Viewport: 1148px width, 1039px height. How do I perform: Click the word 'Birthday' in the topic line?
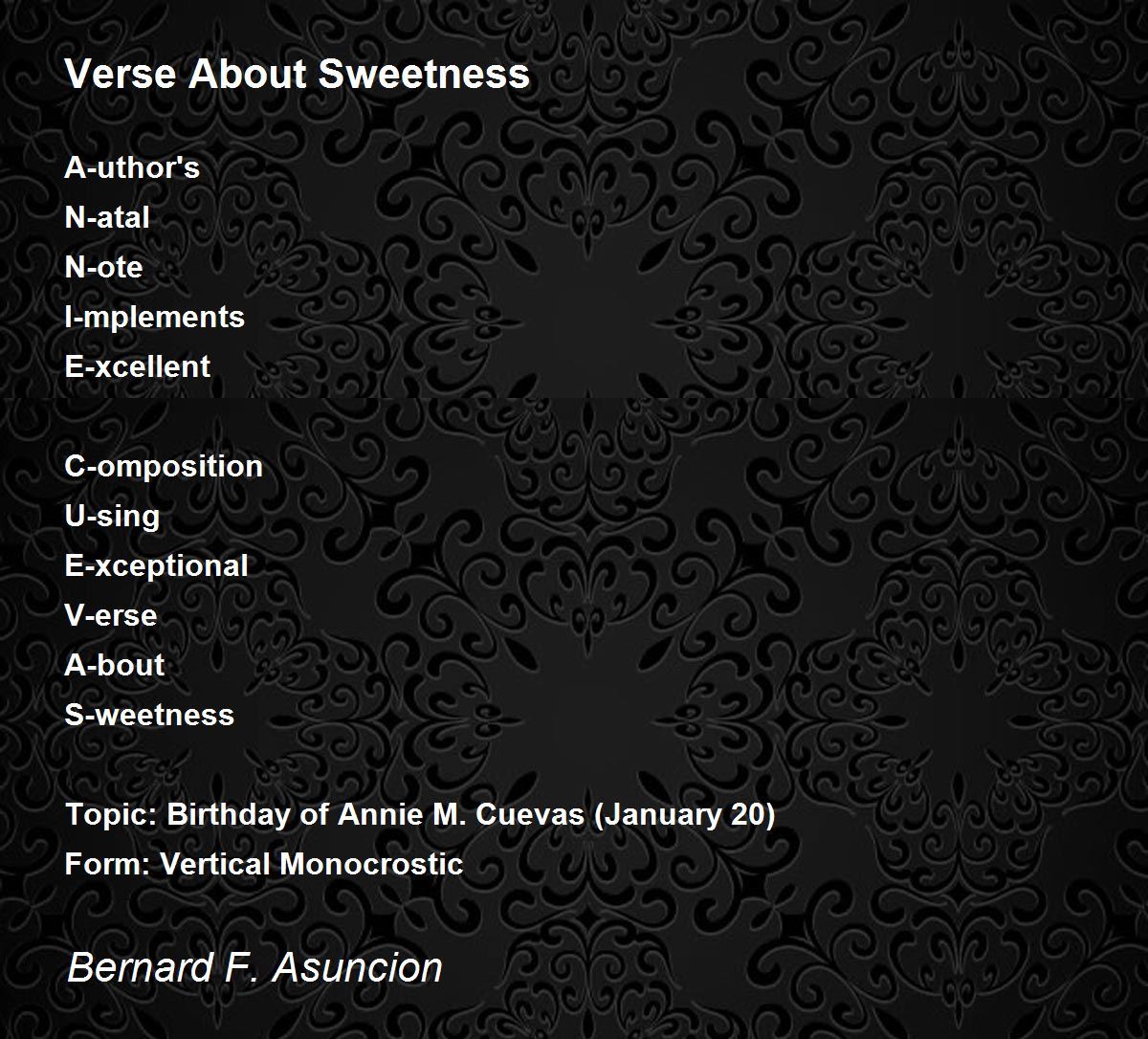[x=227, y=815]
